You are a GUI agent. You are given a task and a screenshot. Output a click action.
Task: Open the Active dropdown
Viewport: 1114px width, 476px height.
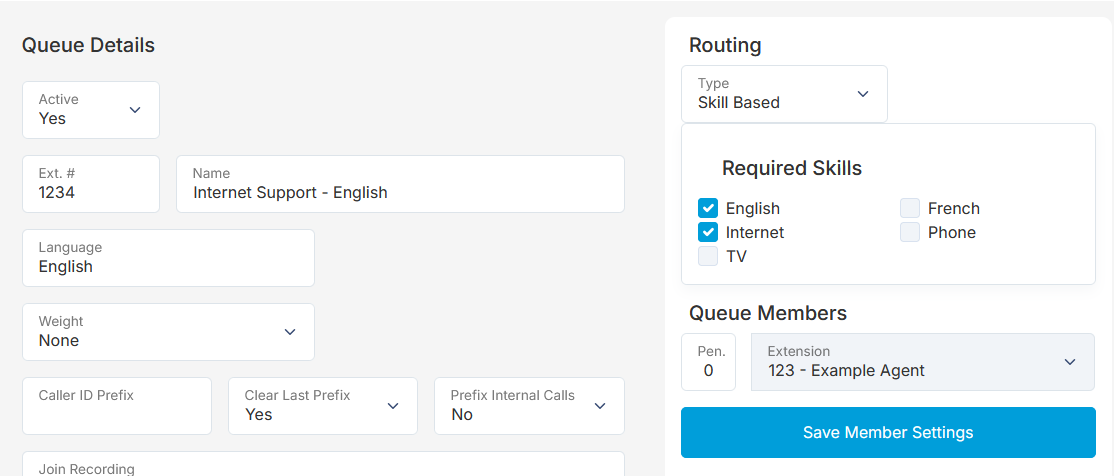coord(91,110)
